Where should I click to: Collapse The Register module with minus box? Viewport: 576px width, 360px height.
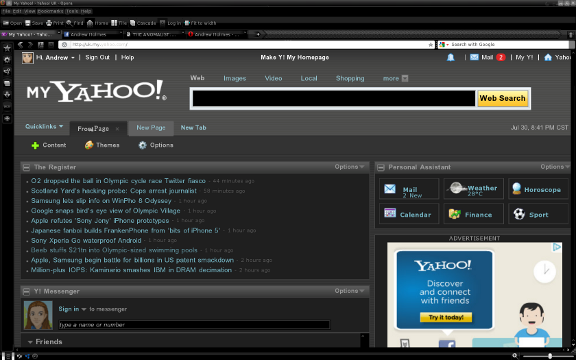pos(26,168)
